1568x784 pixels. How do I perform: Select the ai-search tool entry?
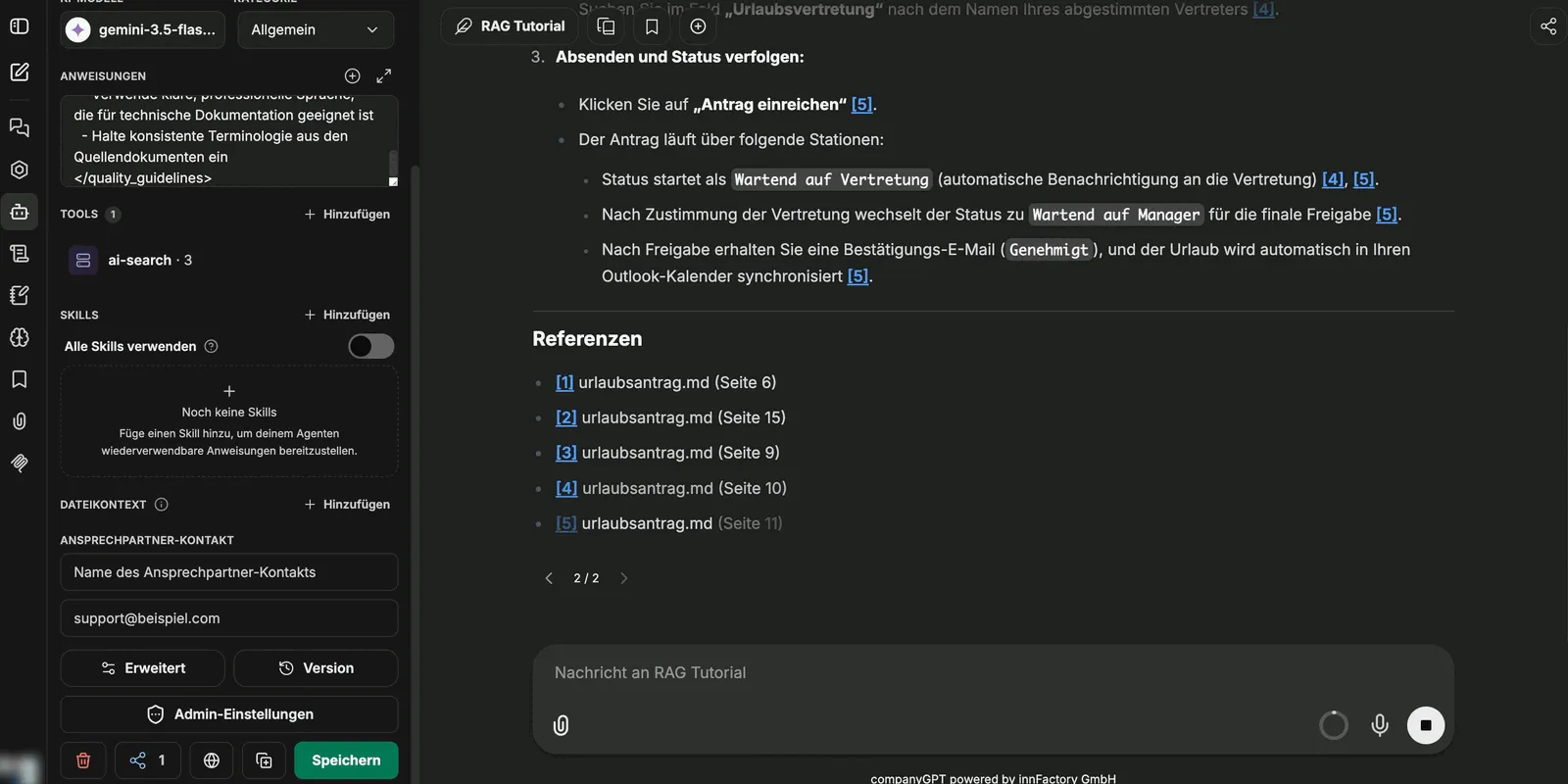pos(229,260)
